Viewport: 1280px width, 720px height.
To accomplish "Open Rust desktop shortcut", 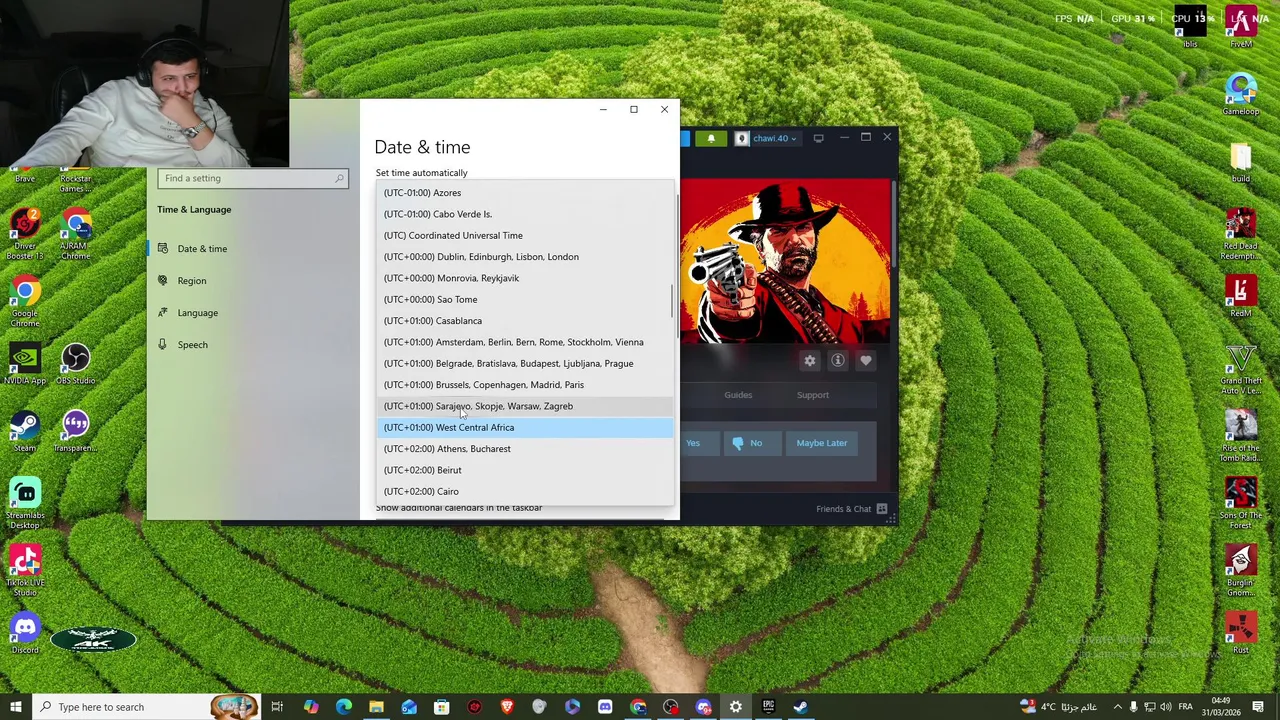I will coord(1241,634).
